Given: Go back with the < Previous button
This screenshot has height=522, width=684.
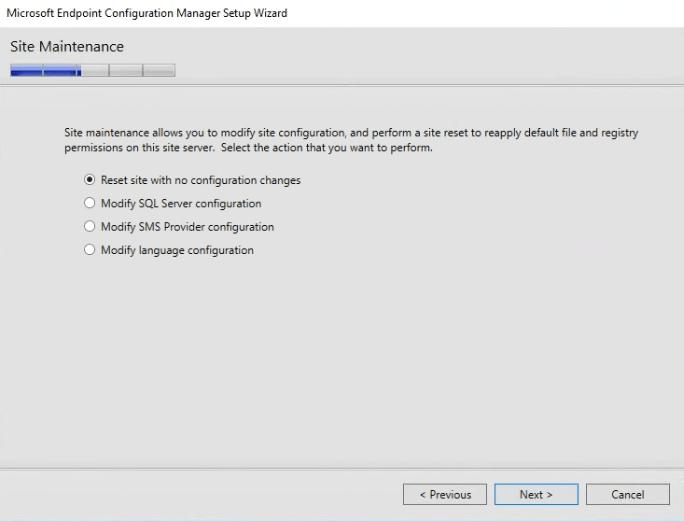Looking at the screenshot, I should click(x=445, y=494).
